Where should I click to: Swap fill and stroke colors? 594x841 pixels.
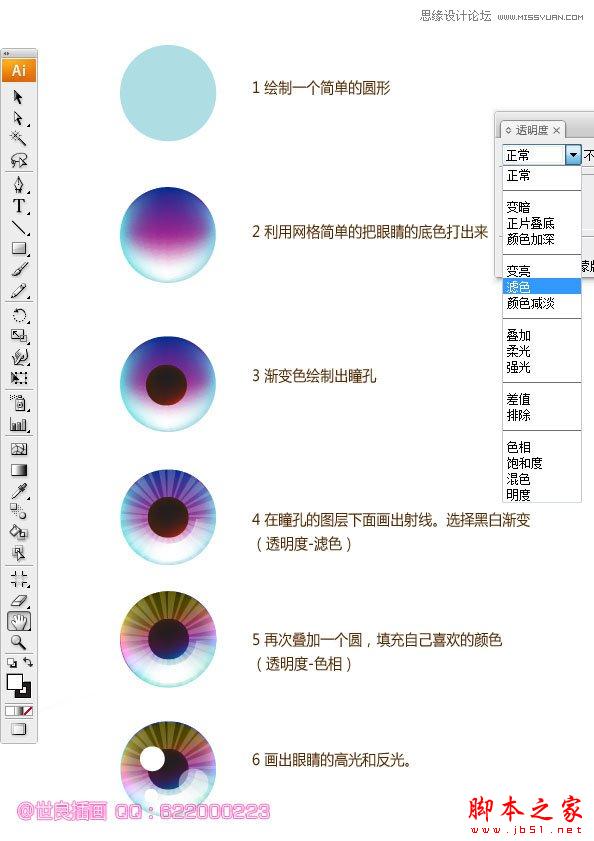tap(28, 662)
